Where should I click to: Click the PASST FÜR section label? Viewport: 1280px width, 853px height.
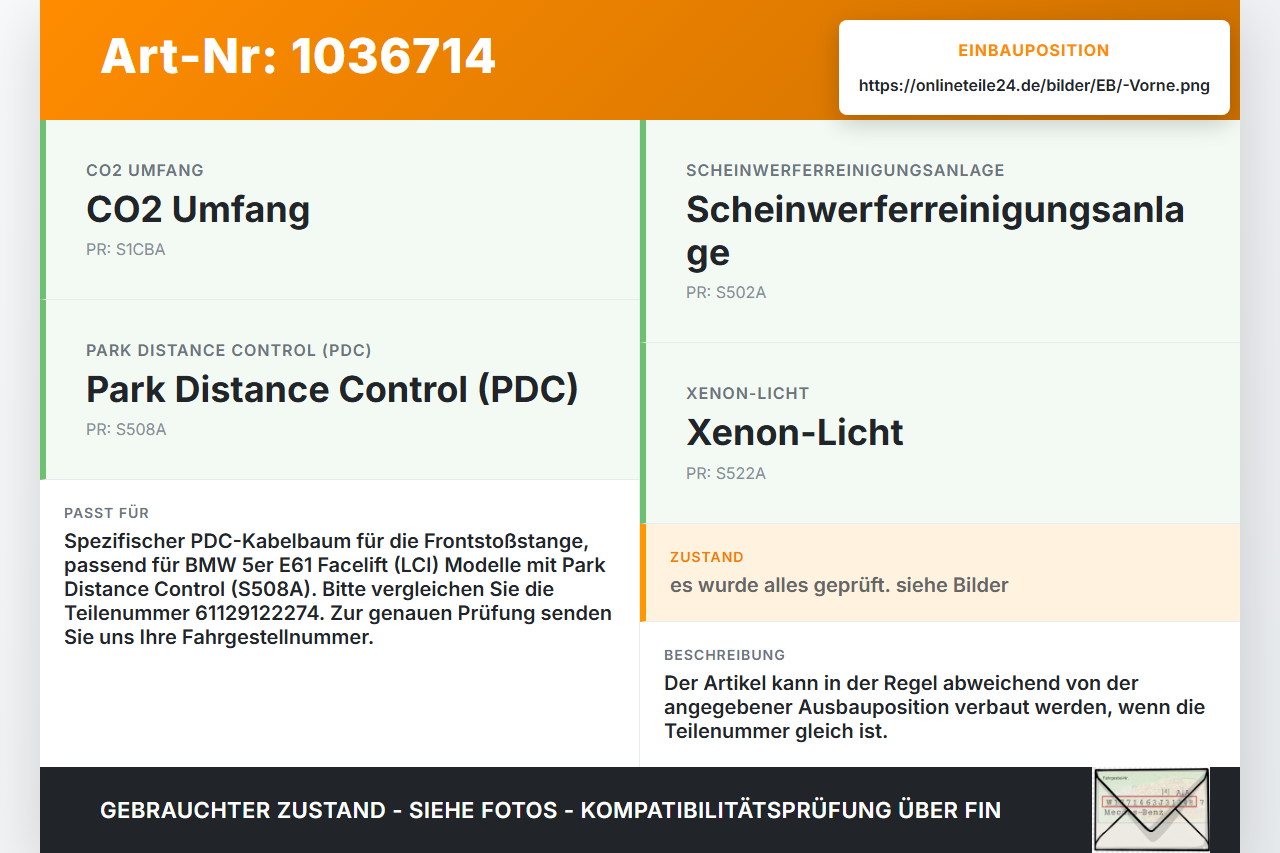pyautogui.click(x=106, y=513)
